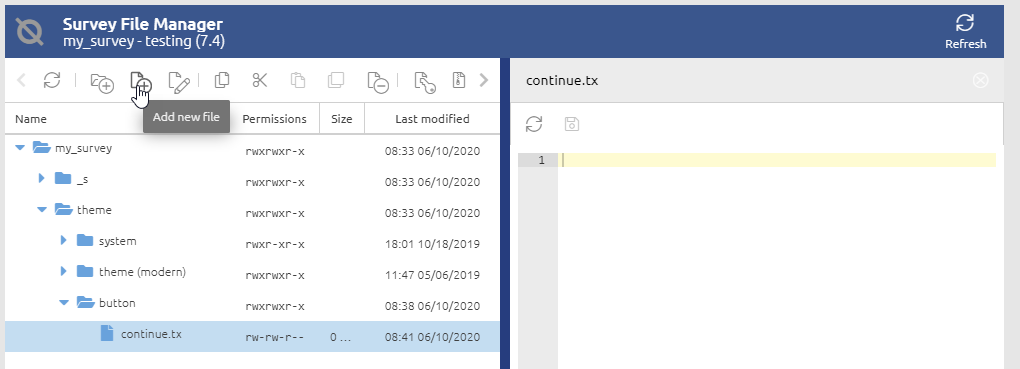Click the copy files toolbar icon
Screen dimensions: 1020x369
tap(222, 80)
